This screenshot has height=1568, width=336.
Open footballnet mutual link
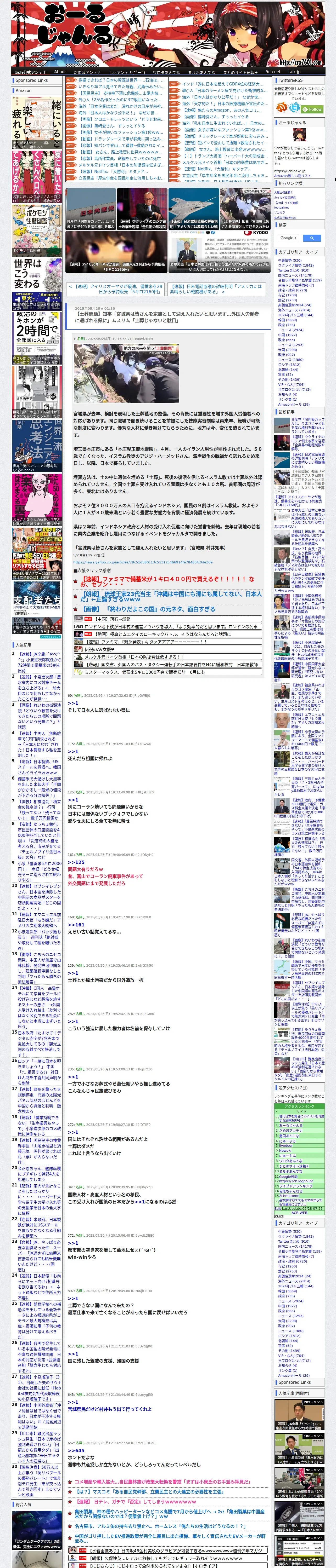click(x=282, y=207)
